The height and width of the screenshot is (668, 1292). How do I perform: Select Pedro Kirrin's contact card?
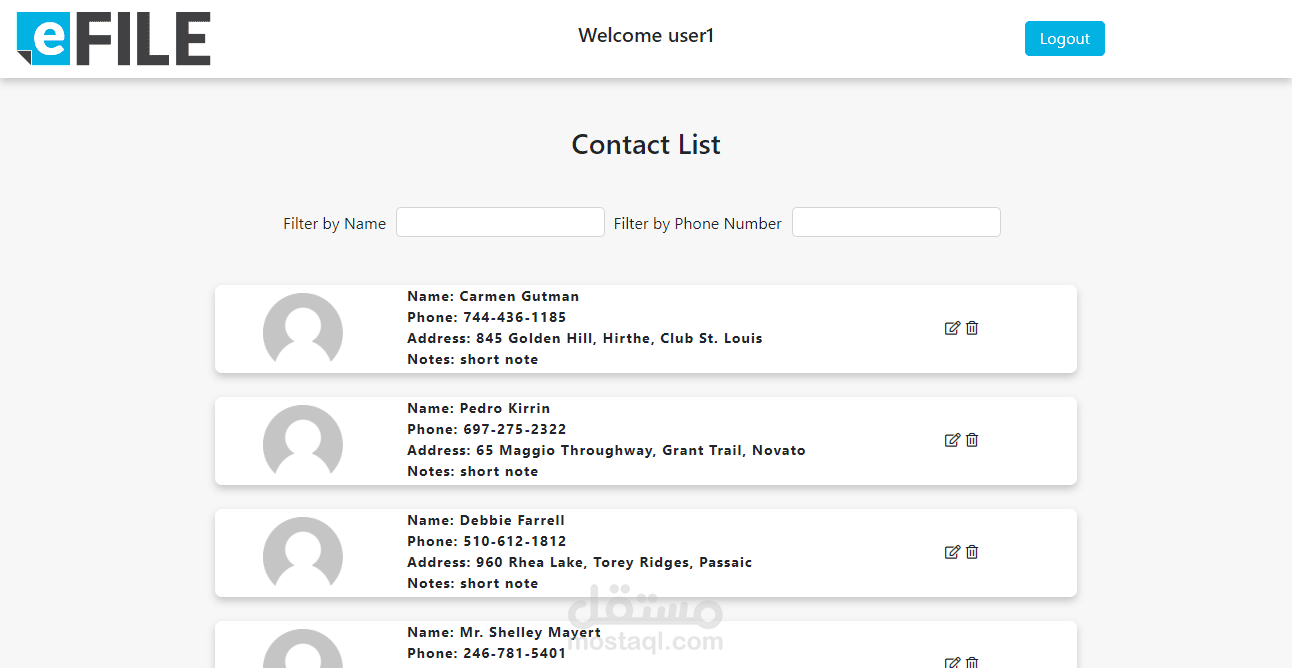tap(645, 440)
